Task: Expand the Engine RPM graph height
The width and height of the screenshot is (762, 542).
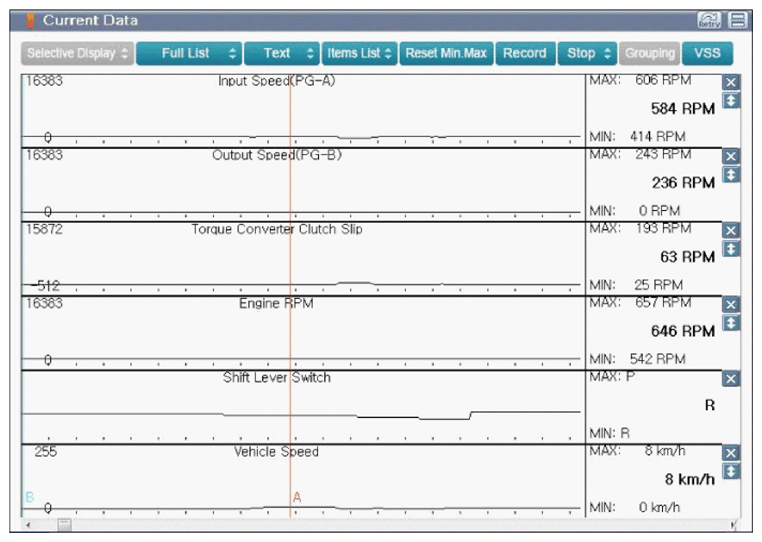Action: coord(730,323)
